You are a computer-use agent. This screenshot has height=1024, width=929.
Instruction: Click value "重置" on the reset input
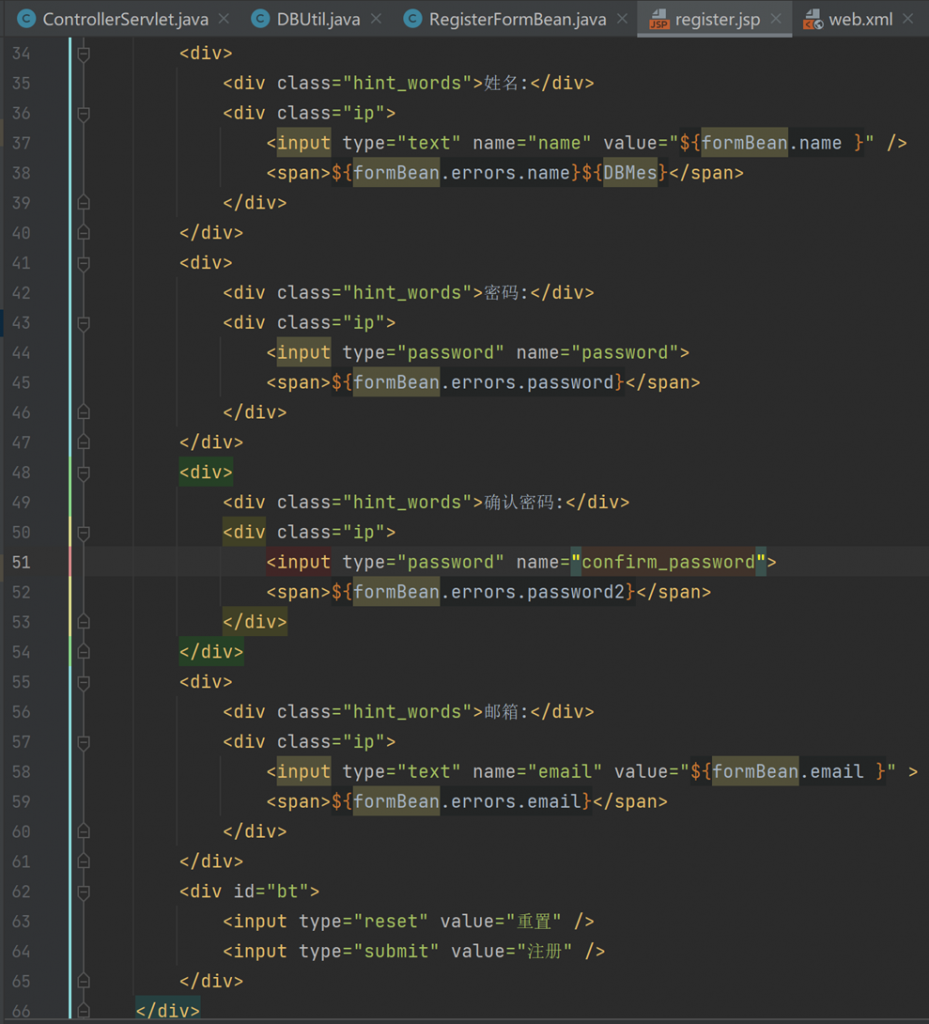click(533, 921)
